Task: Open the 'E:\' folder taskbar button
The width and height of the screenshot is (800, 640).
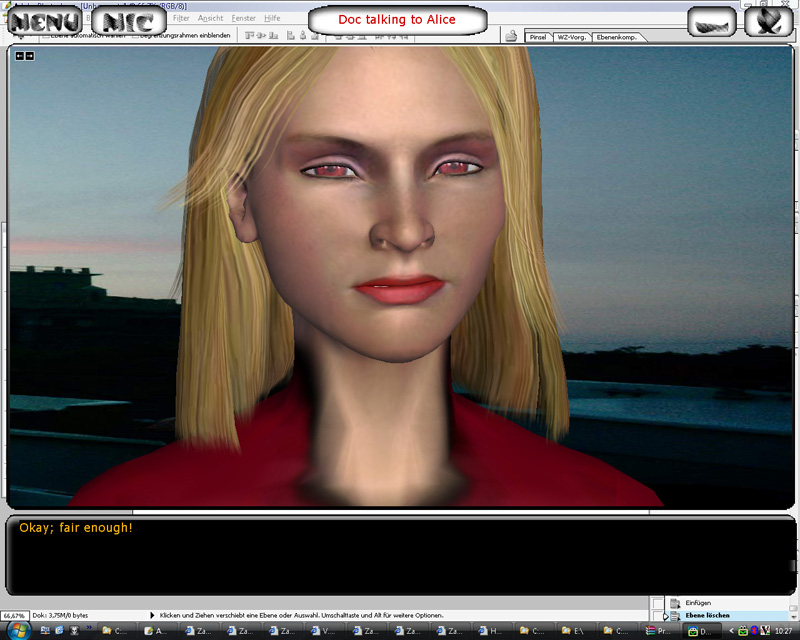Action: (x=577, y=631)
